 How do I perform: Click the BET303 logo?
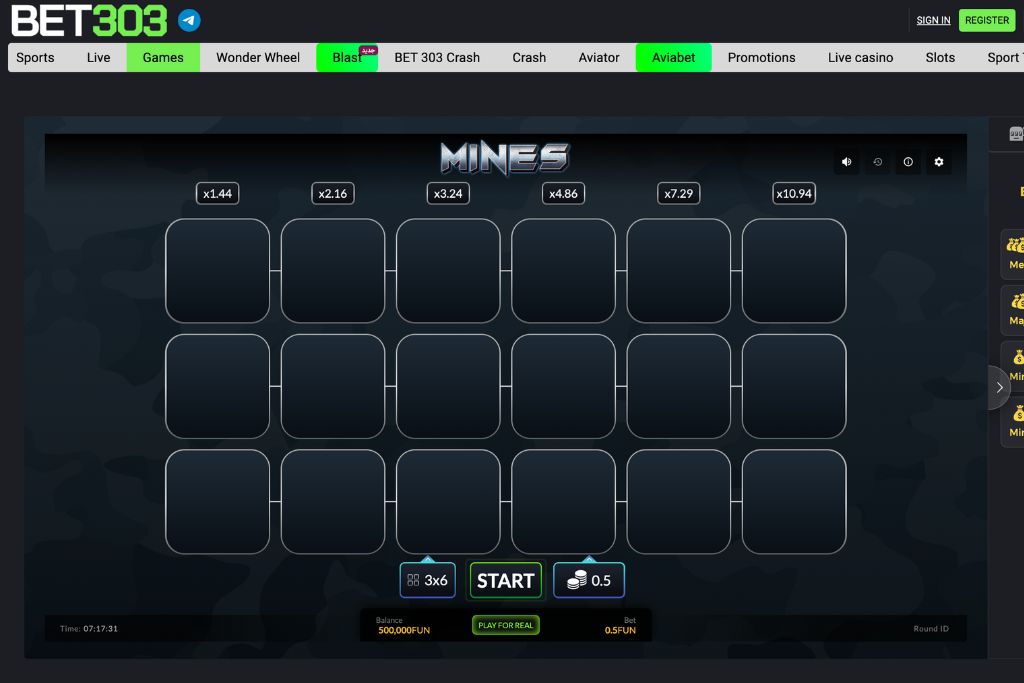click(x=89, y=20)
